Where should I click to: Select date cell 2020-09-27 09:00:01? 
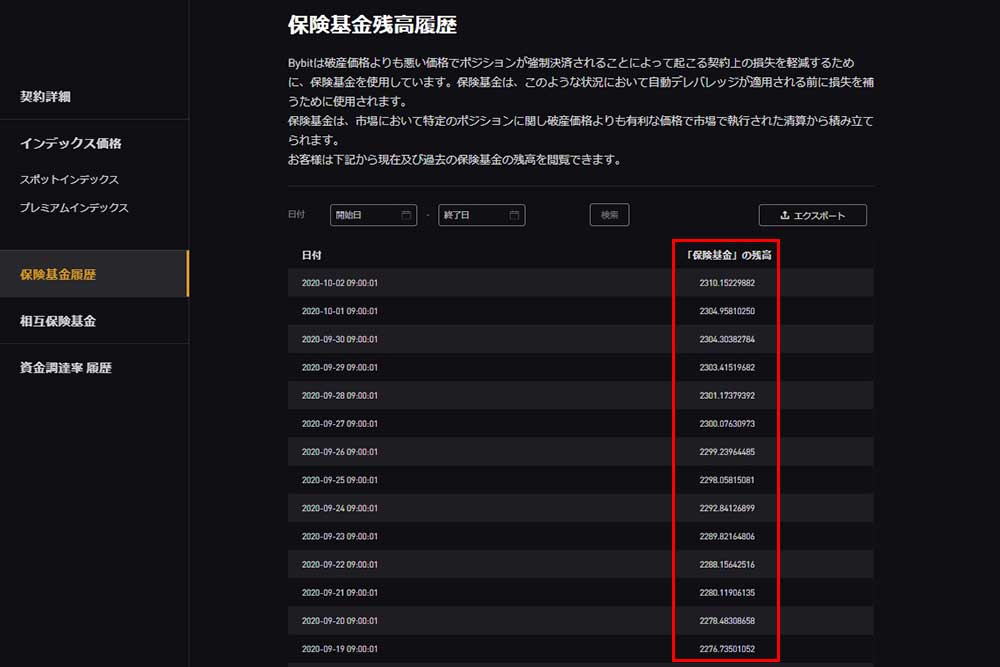pos(339,423)
